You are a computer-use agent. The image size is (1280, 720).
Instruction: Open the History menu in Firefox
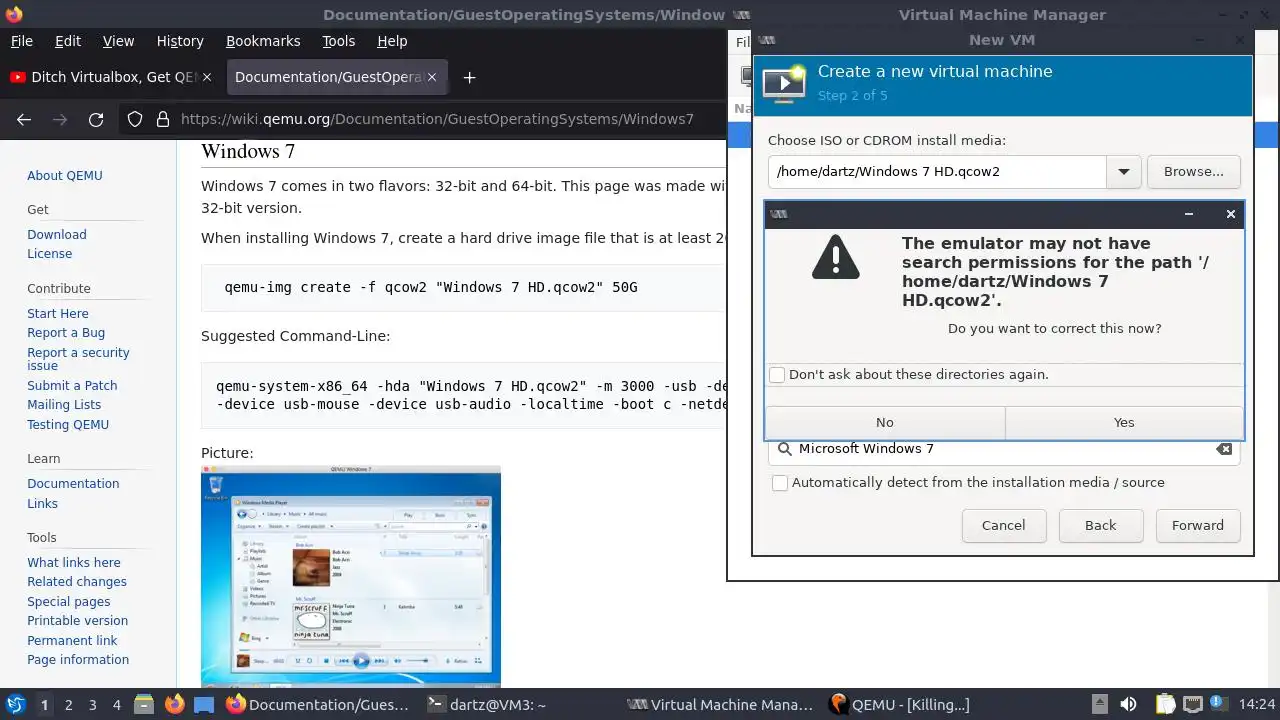tap(180, 41)
